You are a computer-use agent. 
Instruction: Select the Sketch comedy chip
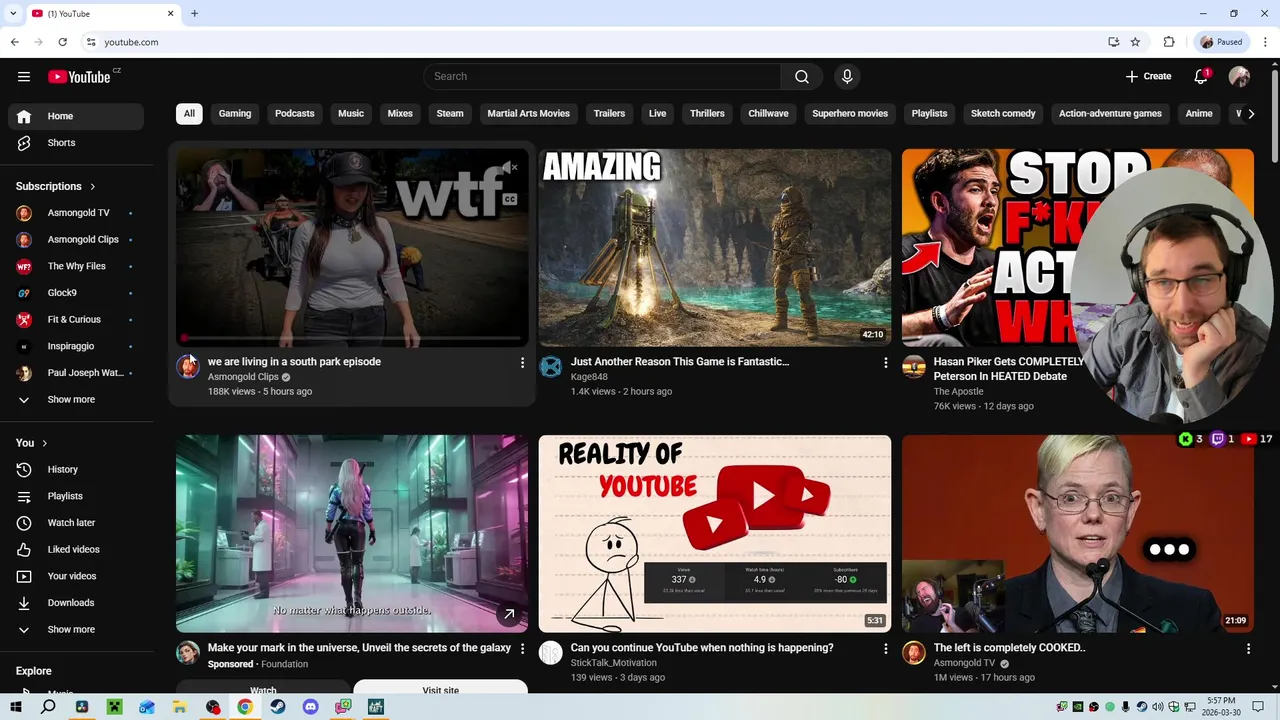coord(1003,114)
